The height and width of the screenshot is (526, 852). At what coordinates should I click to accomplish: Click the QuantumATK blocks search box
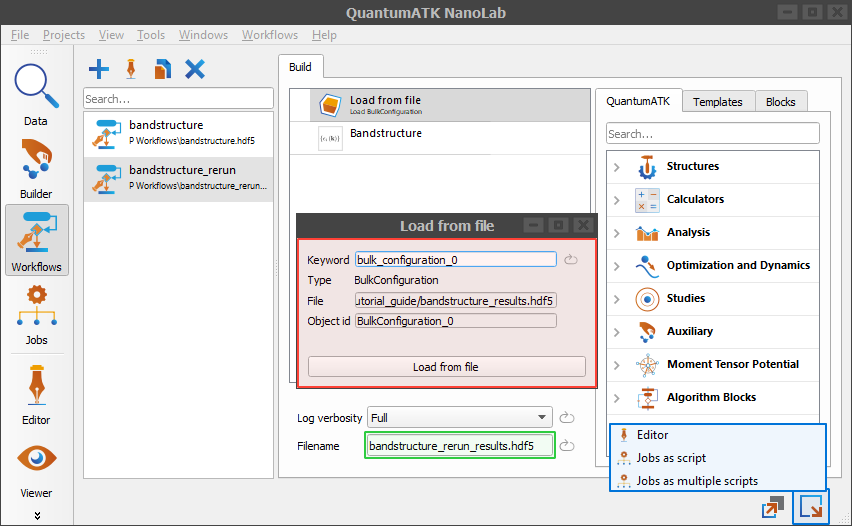(712, 134)
